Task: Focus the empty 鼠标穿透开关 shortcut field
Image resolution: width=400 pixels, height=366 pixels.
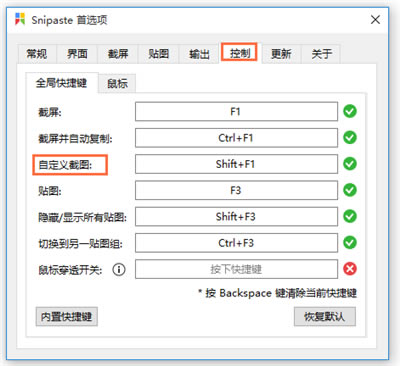Action: click(236, 269)
